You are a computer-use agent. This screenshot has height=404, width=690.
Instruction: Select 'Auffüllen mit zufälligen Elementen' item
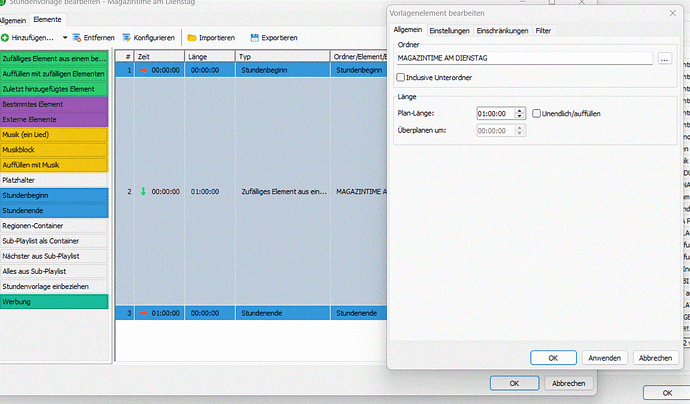click(54, 74)
